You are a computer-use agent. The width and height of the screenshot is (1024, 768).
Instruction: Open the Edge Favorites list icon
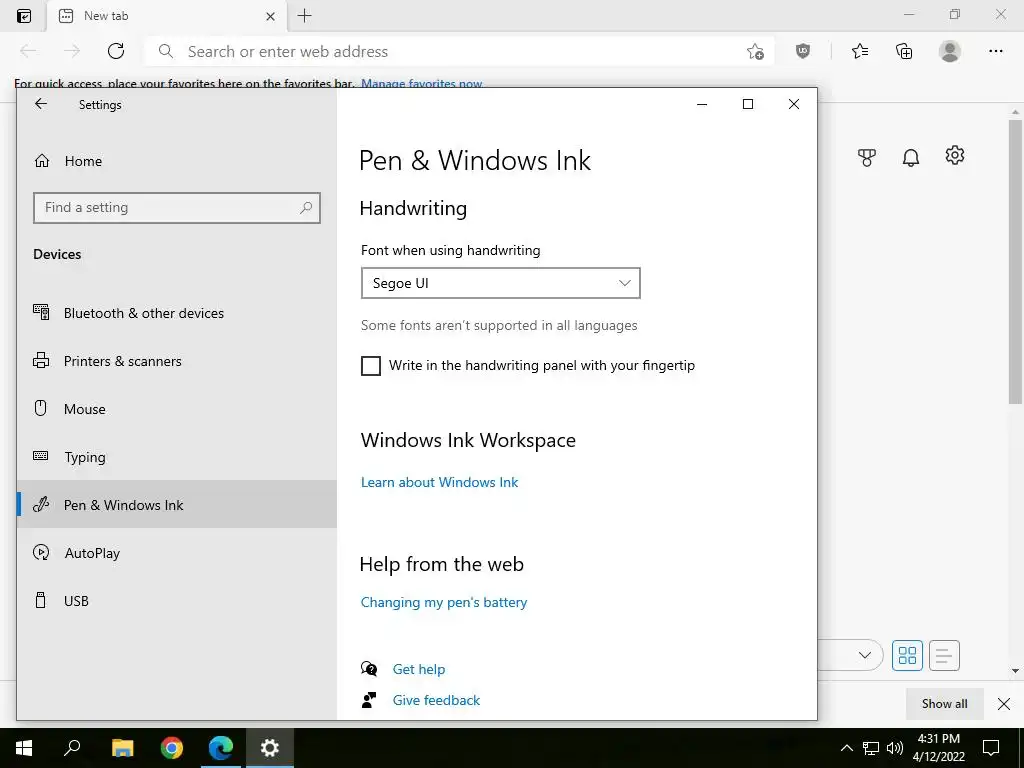859,51
